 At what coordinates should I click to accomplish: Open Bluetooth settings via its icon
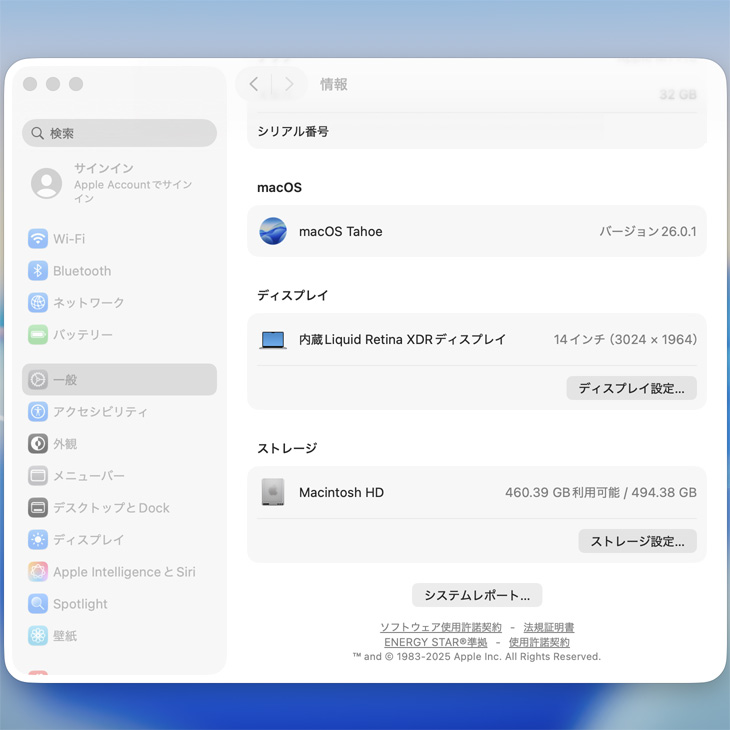coord(38,271)
